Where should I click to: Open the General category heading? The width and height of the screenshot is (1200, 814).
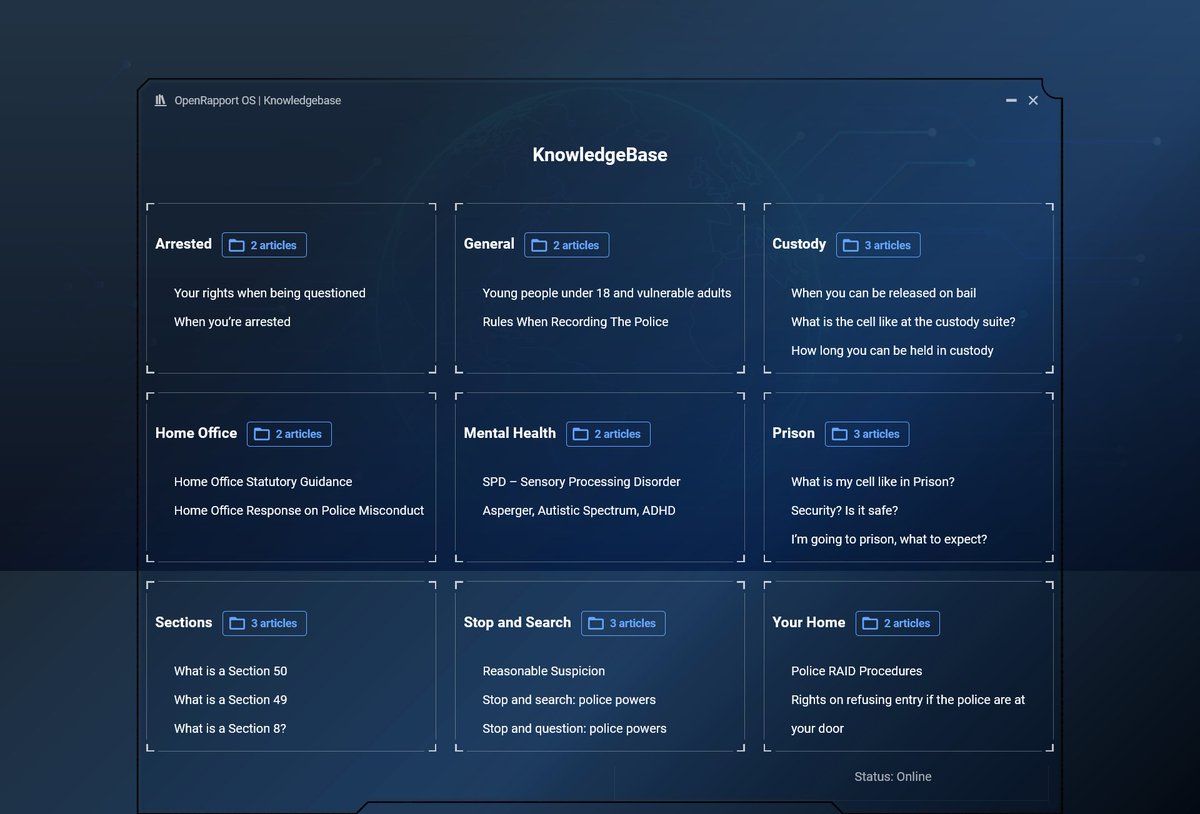pos(489,244)
